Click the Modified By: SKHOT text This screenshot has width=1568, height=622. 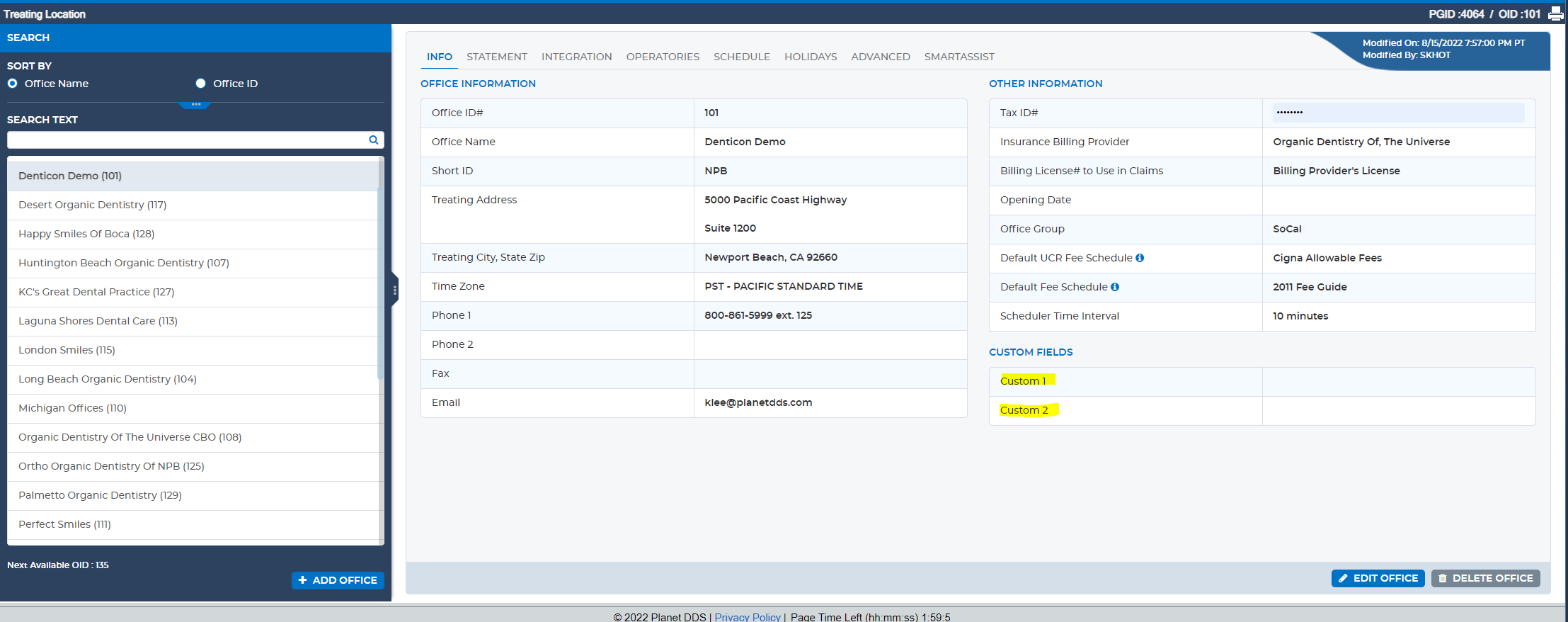(1407, 55)
